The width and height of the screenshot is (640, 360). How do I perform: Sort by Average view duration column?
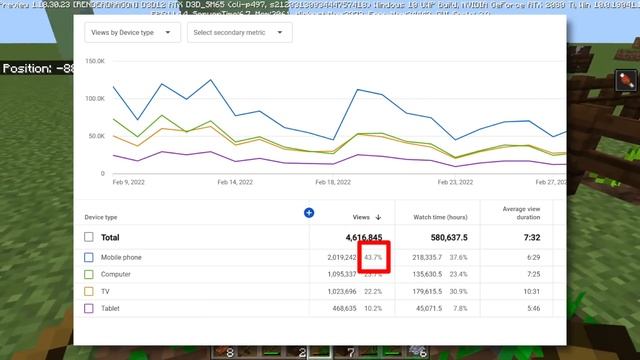pos(521,213)
